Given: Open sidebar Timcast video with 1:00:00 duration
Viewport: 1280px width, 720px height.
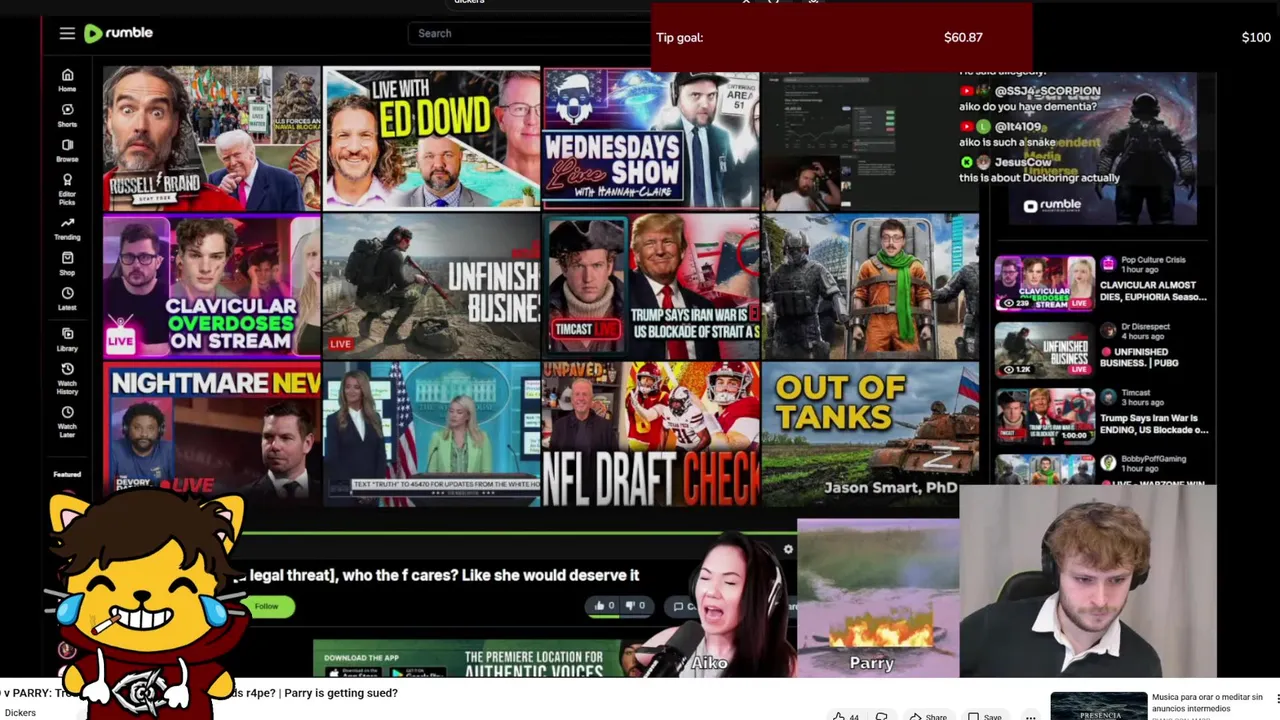Looking at the screenshot, I should (1044, 416).
